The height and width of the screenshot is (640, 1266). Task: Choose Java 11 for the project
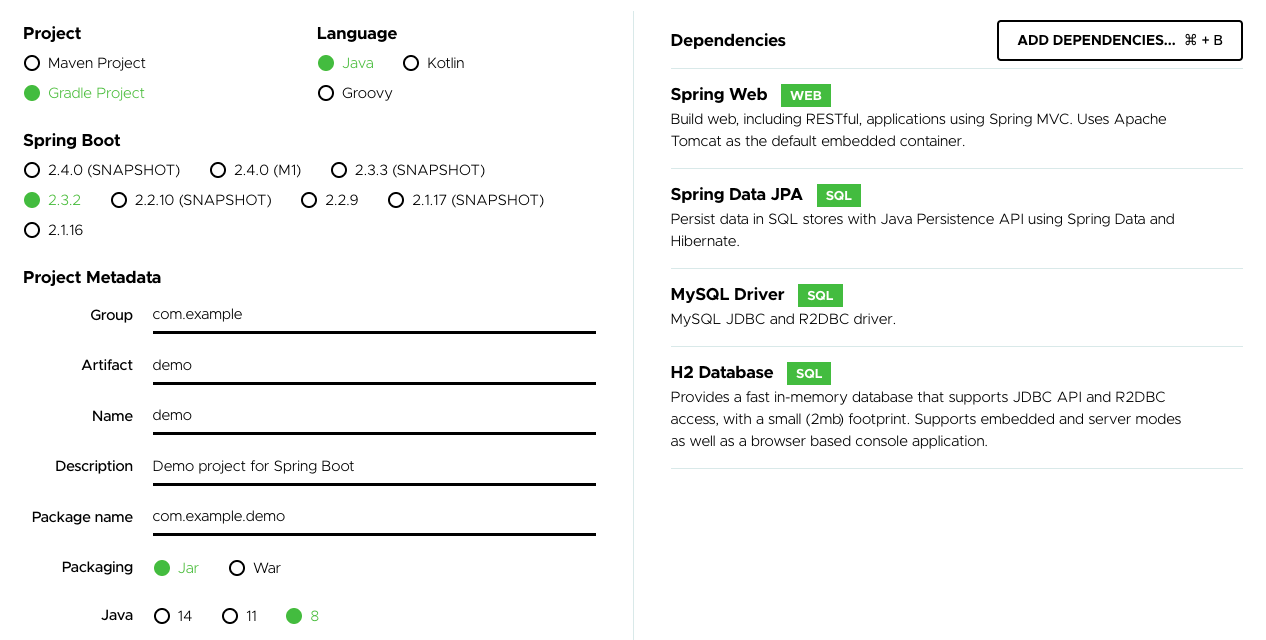(x=231, y=616)
